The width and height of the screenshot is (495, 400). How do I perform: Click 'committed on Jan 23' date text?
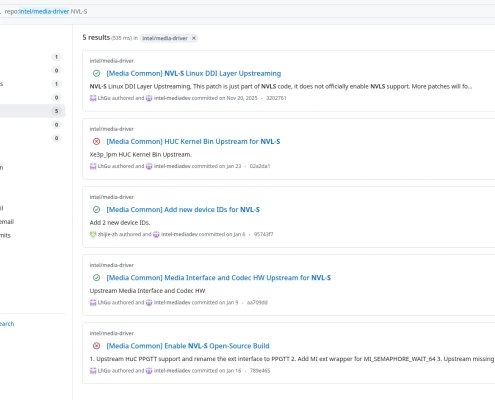click(x=216, y=166)
